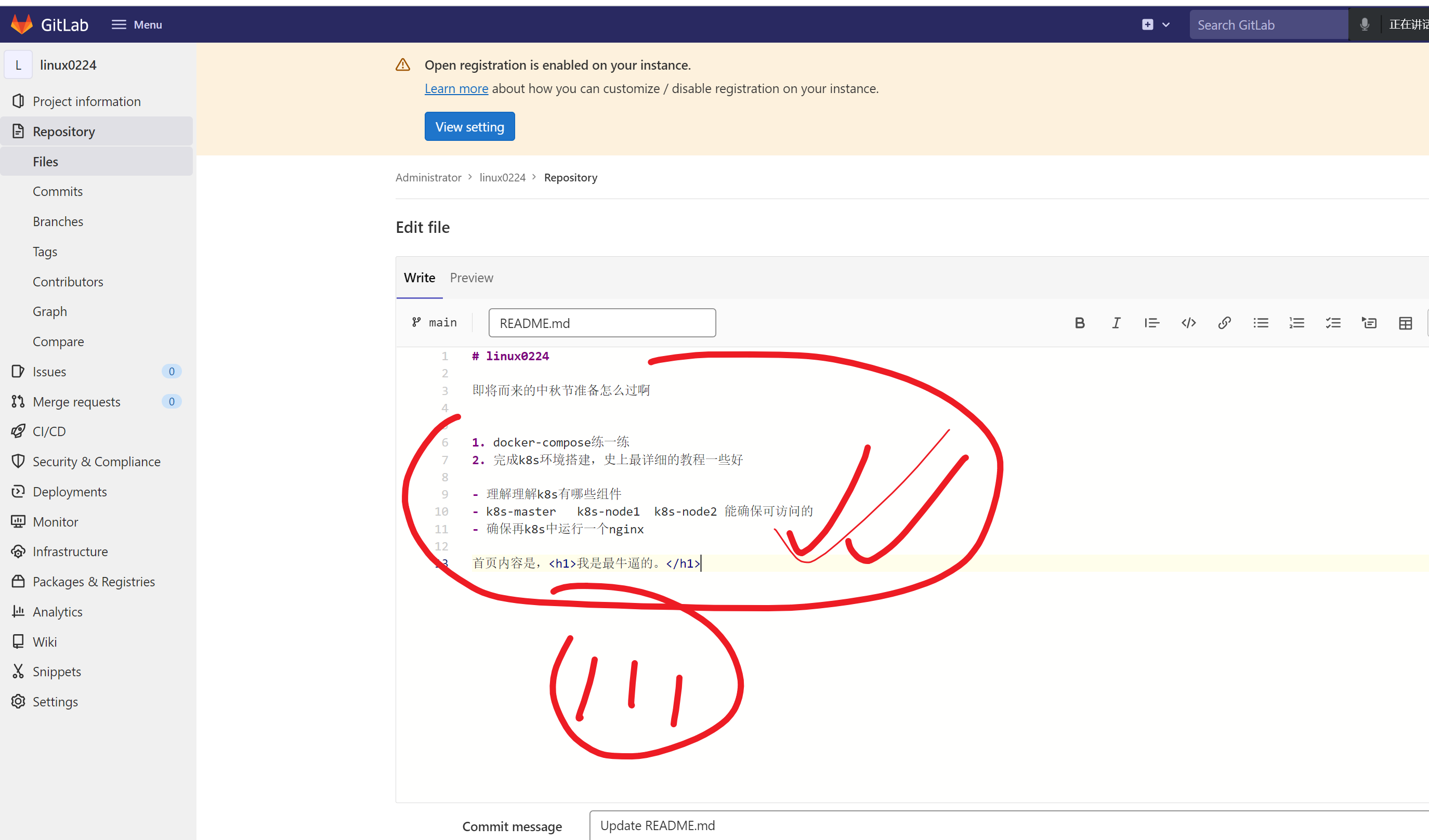Click the GitLab fox logo

[x=21, y=24]
